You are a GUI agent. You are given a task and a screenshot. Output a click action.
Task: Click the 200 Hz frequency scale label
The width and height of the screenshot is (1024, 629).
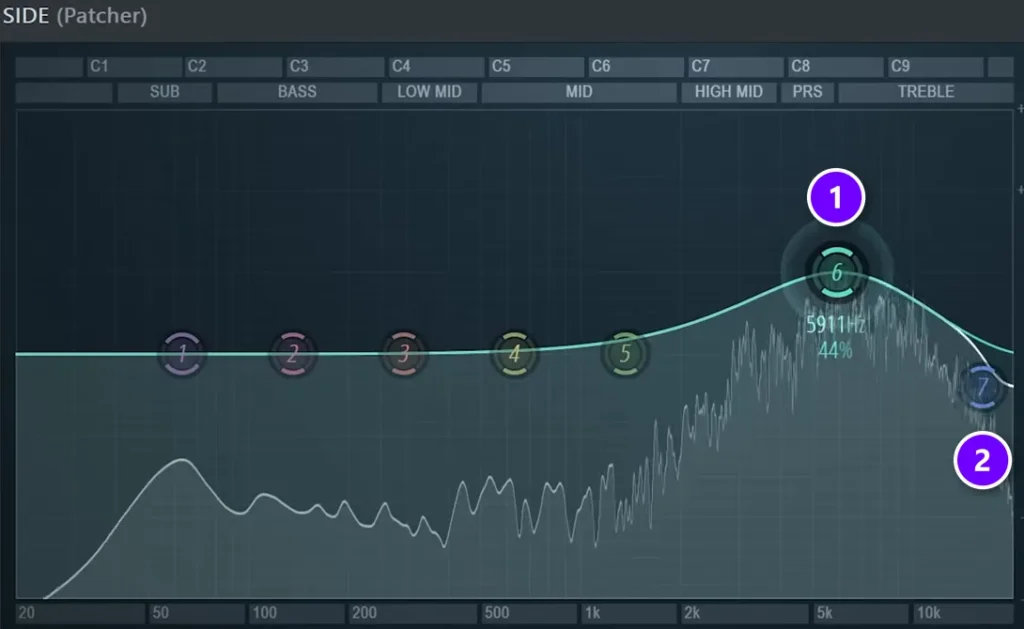click(x=364, y=613)
